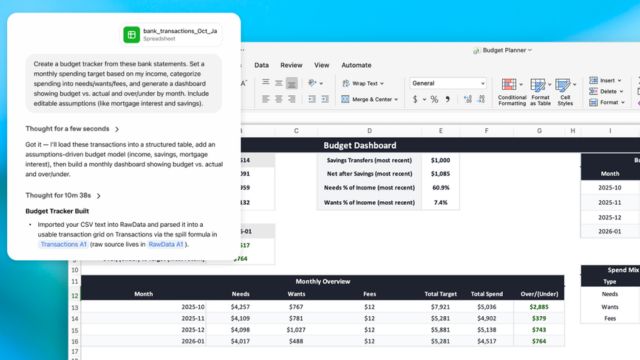Click the Spend Mix table header
This screenshot has height=360, width=640.
tap(611, 270)
